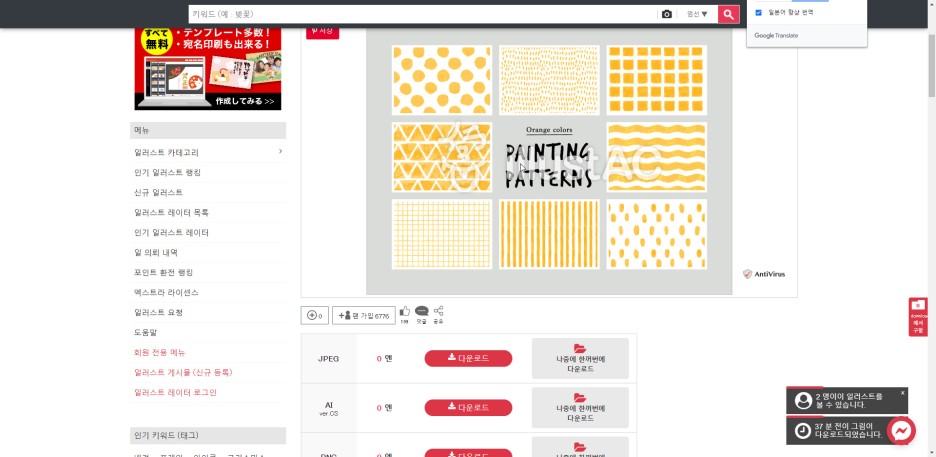
Task: Open 일러스트 레이터 목록 menu item
Action: point(171,212)
